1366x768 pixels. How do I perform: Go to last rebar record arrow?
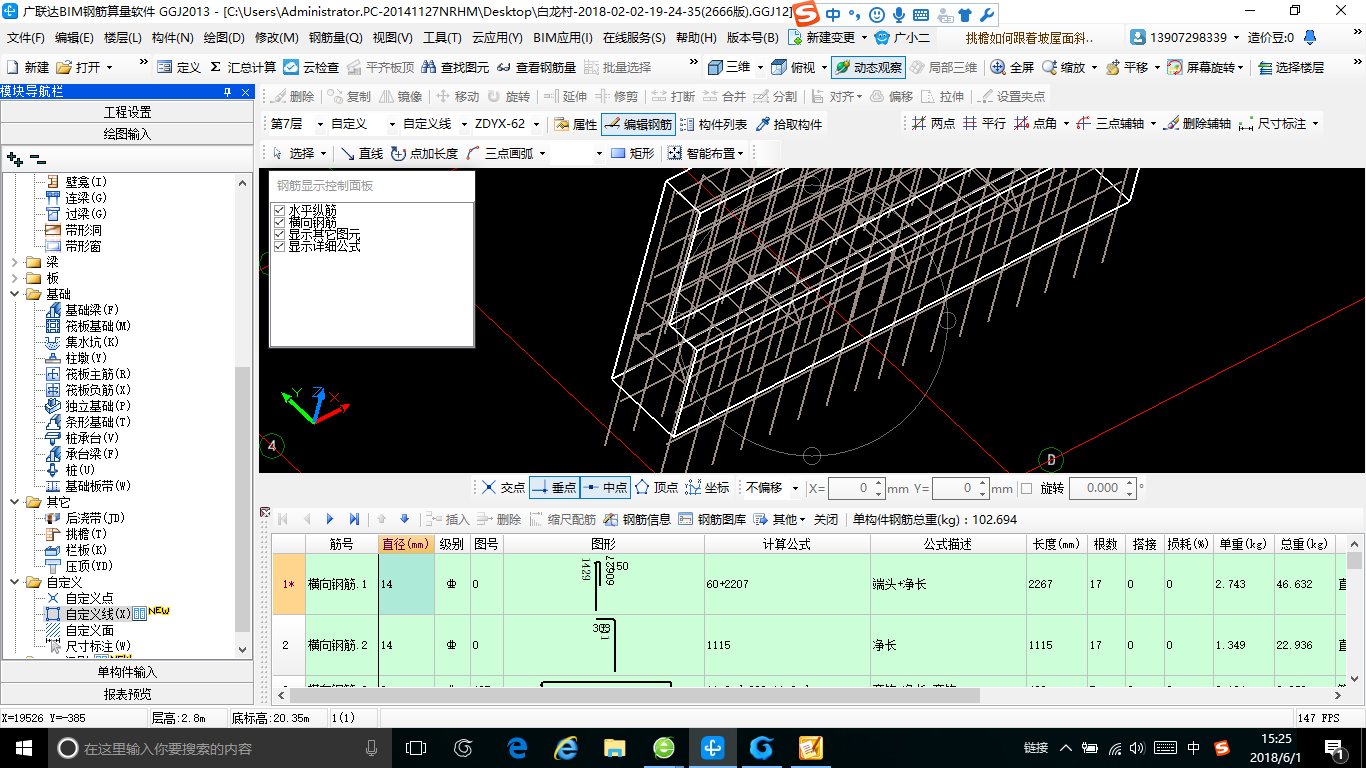(354, 519)
